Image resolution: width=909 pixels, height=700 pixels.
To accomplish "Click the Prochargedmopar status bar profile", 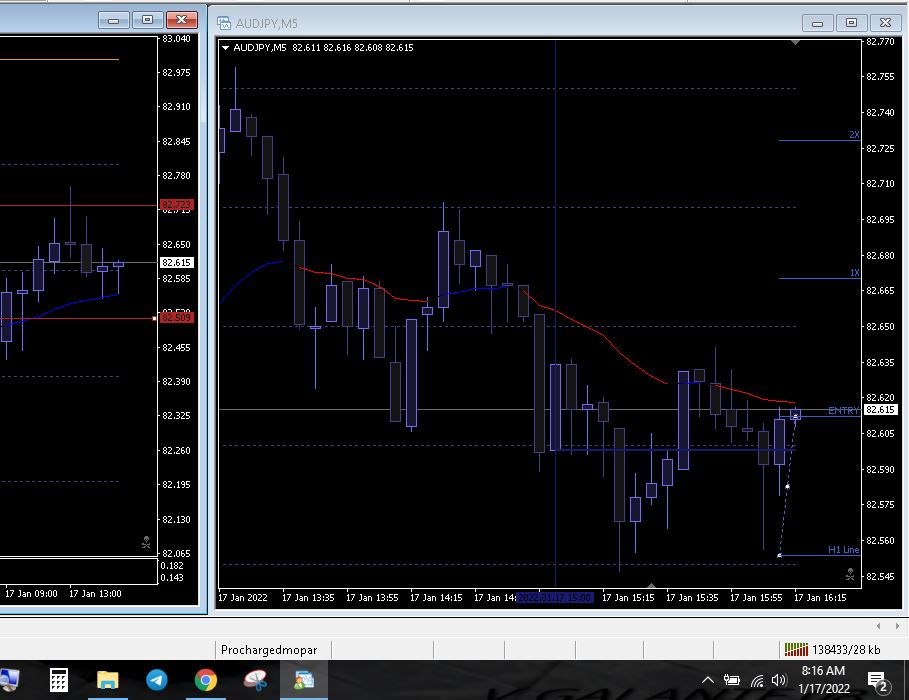I will 269,650.
